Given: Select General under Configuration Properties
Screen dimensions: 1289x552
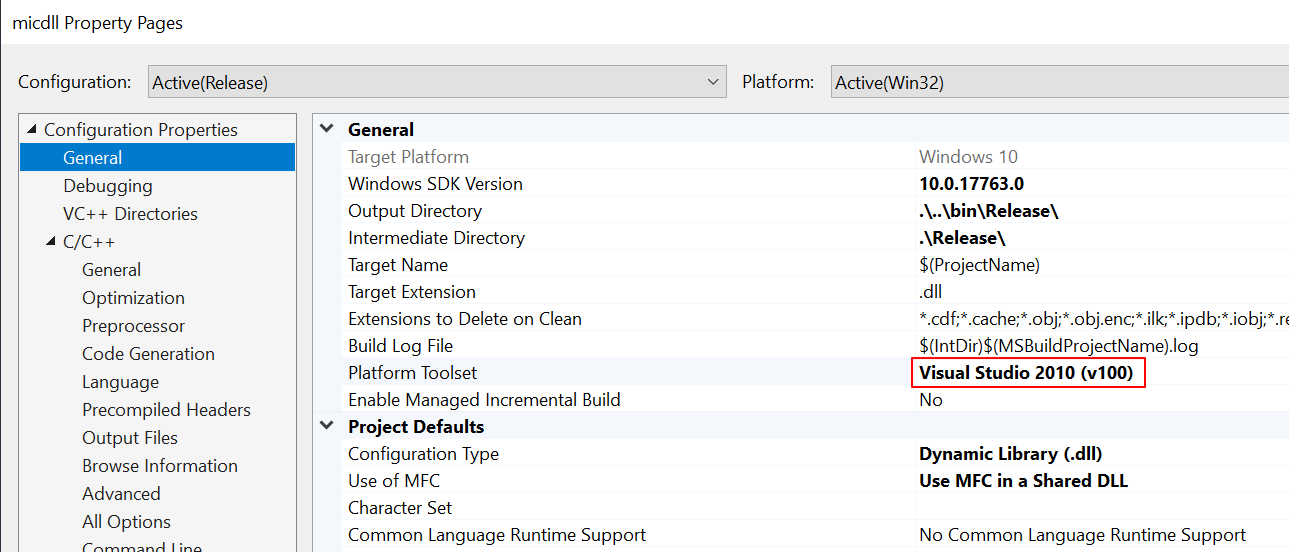Looking at the screenshot, I should click(x=93, y=158).
